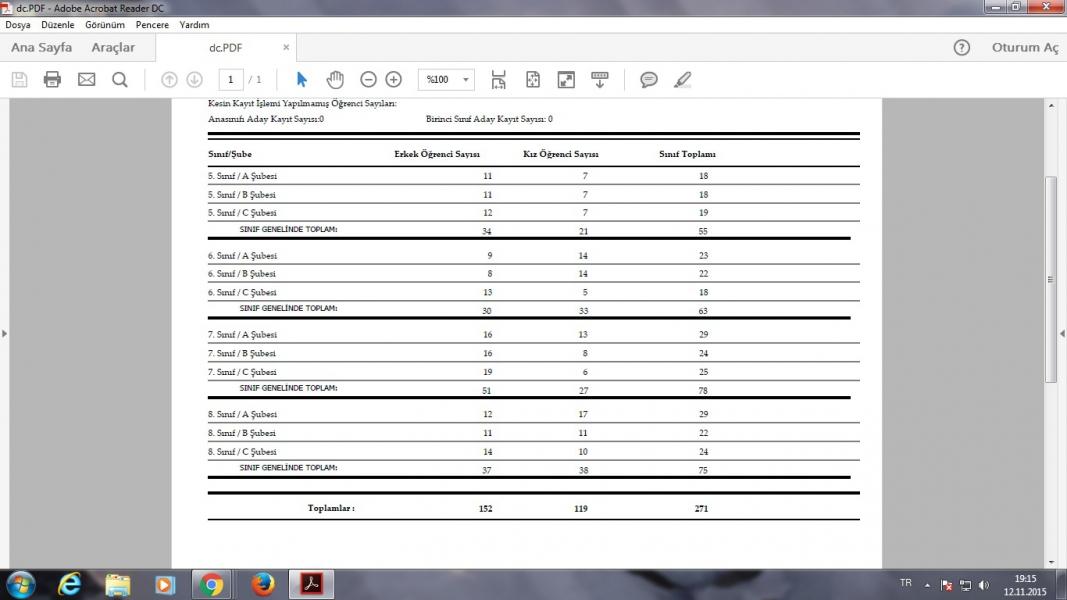Open the search magnifier tool
1067x600 pixels.
[120, 80]
